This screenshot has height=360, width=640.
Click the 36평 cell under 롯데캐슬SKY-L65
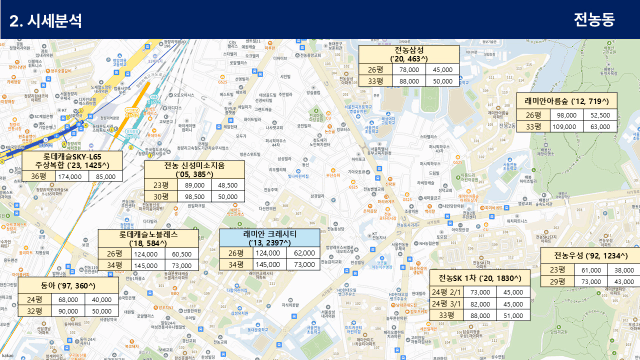click(x=38, y=176)
